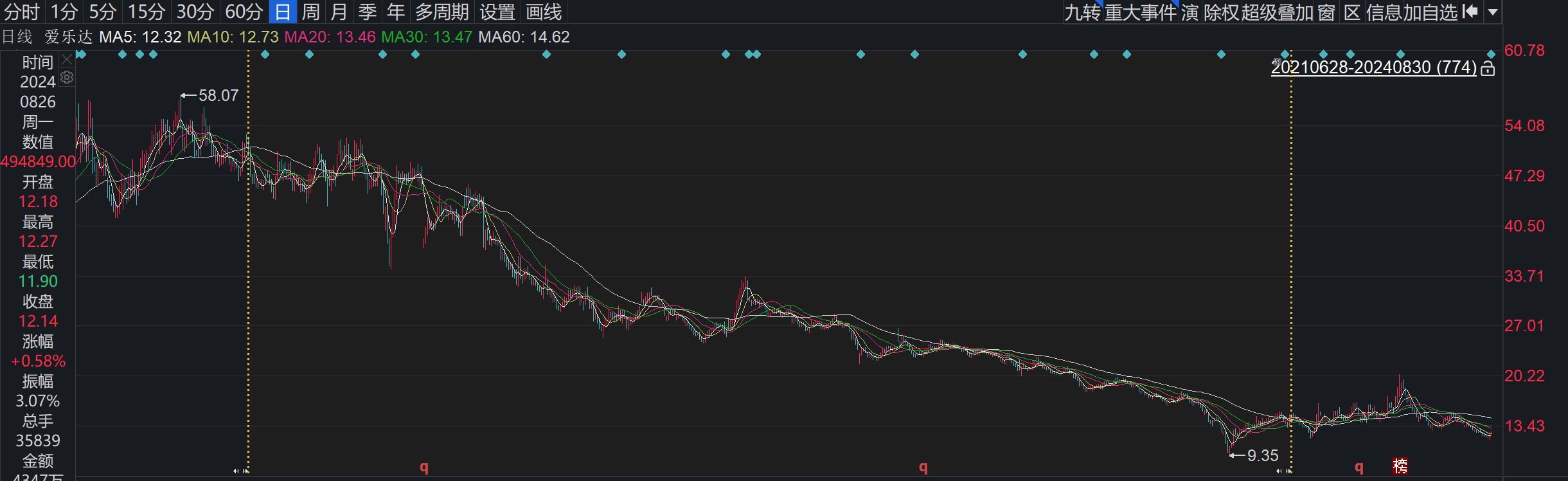Viewport: 1568px width, 481px height.
Task: Click date range link 20210628-20240830
Action: point(1374,68)
